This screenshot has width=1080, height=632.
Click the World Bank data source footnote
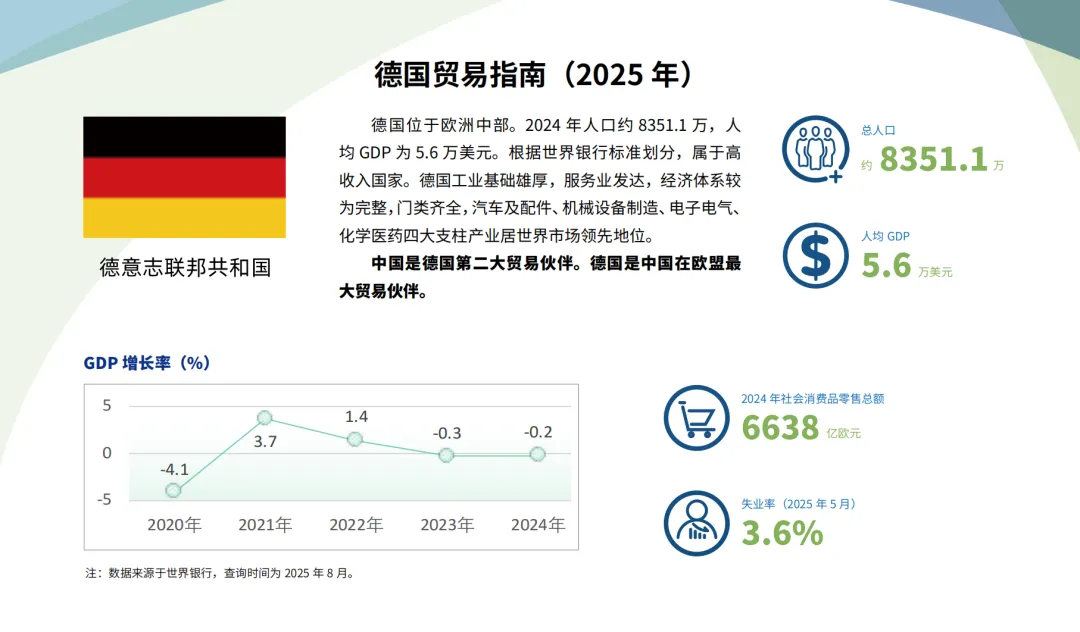coord(222,573)
